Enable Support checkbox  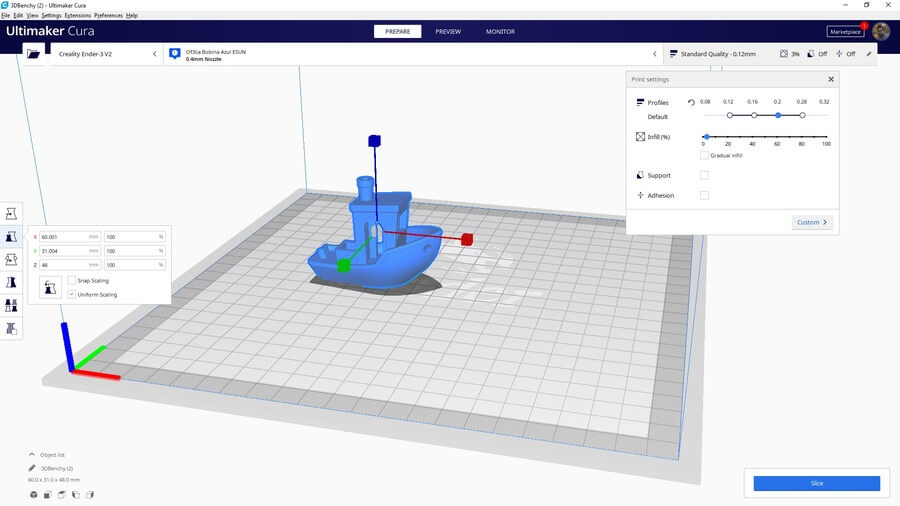pyautogui.click(x=704, y=176)
